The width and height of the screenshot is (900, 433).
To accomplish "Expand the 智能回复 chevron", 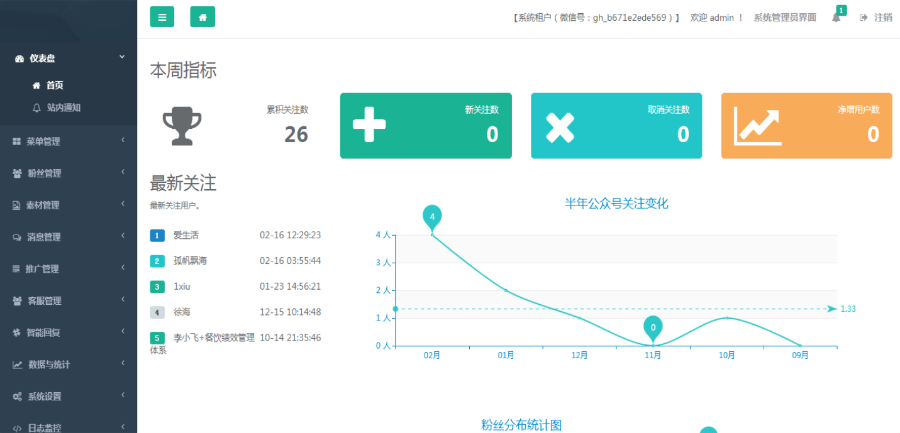I will pos(123,332).
